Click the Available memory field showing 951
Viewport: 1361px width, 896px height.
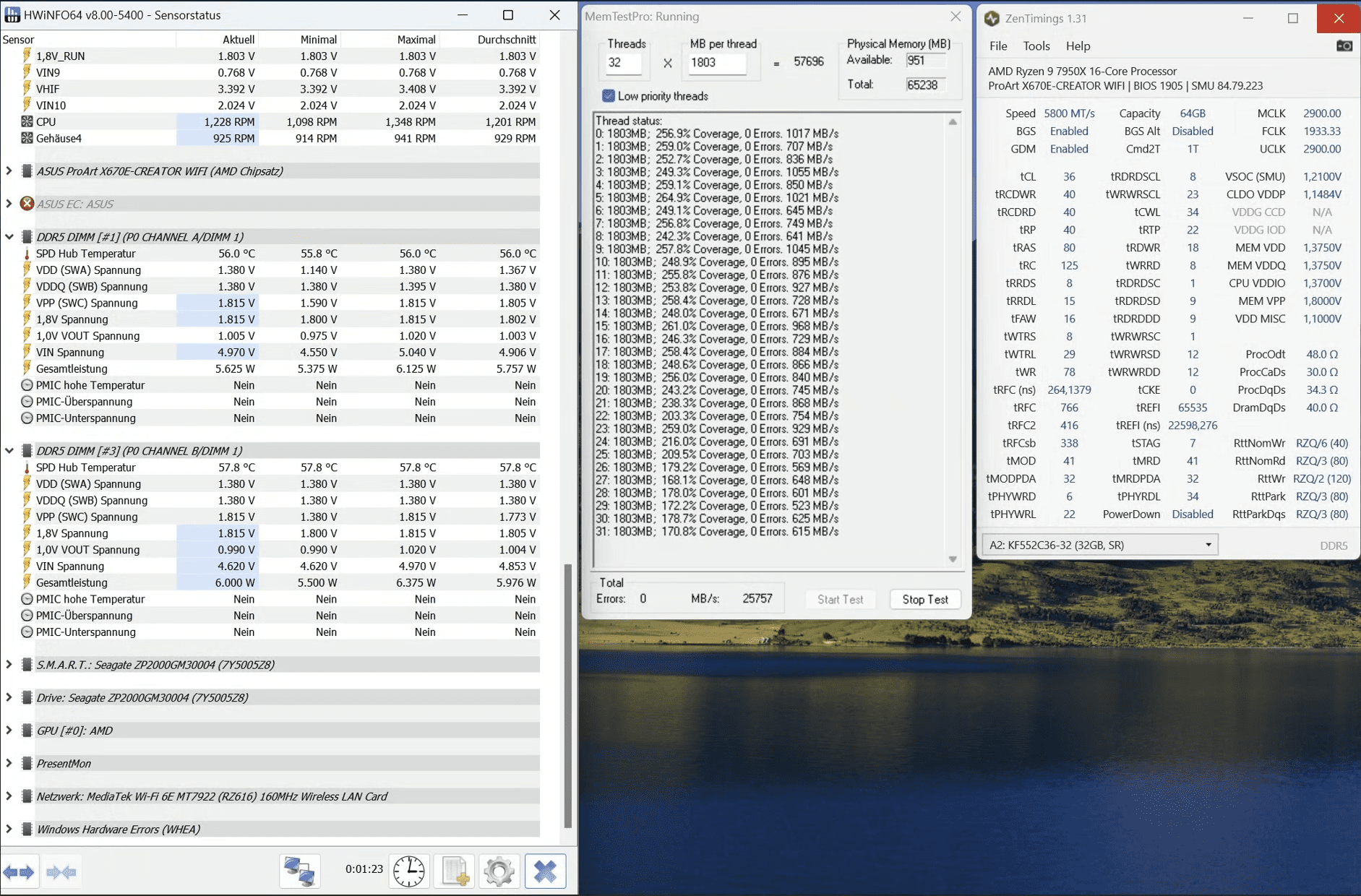click(x=925, y=61)
